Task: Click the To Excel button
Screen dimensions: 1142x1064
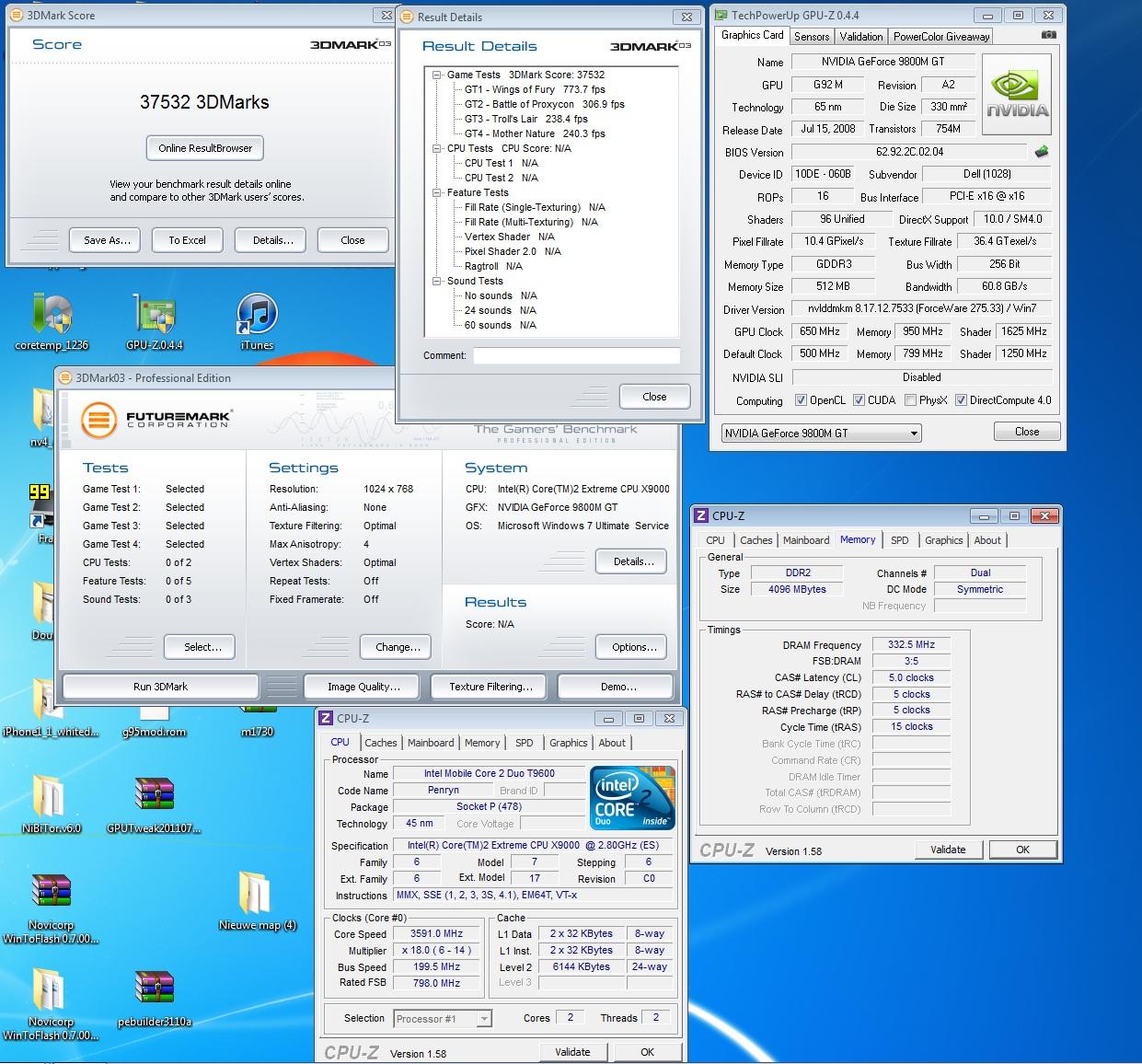Action: tap(187, 240)
